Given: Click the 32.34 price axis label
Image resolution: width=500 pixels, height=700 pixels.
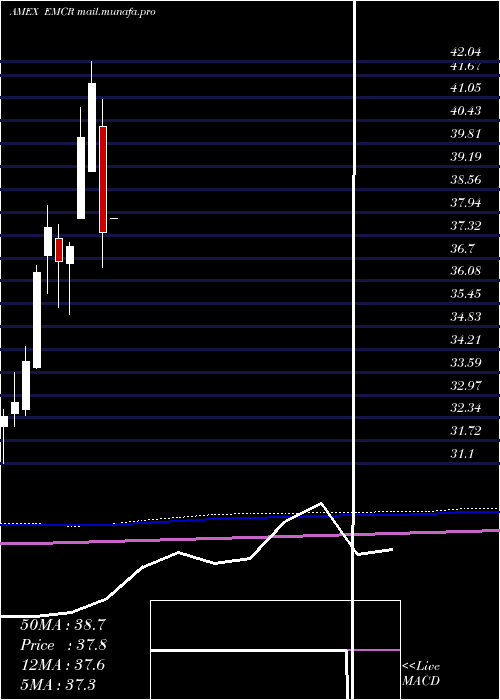Looking at the screenshot, I should click(x=466, y=408).
